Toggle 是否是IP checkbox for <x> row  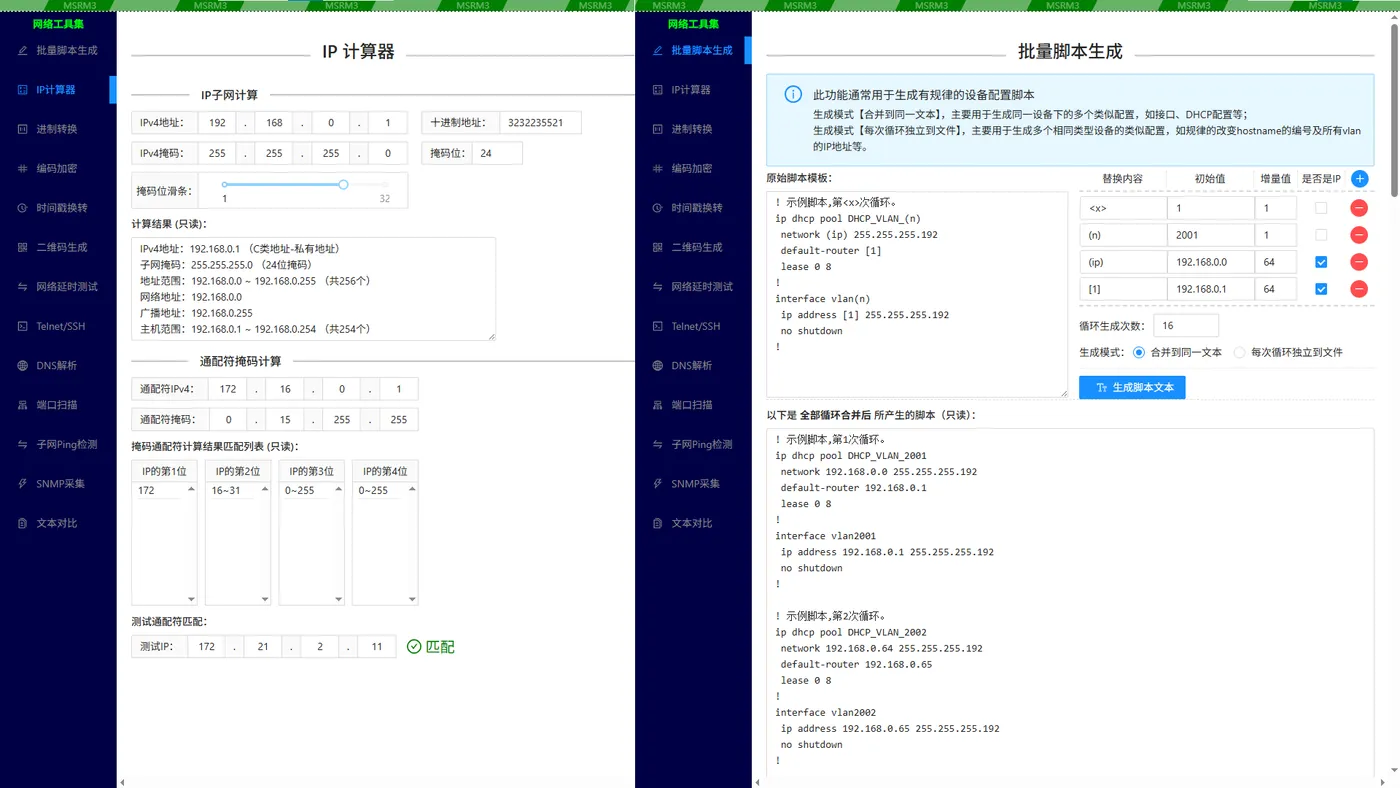pos(1322,208)
